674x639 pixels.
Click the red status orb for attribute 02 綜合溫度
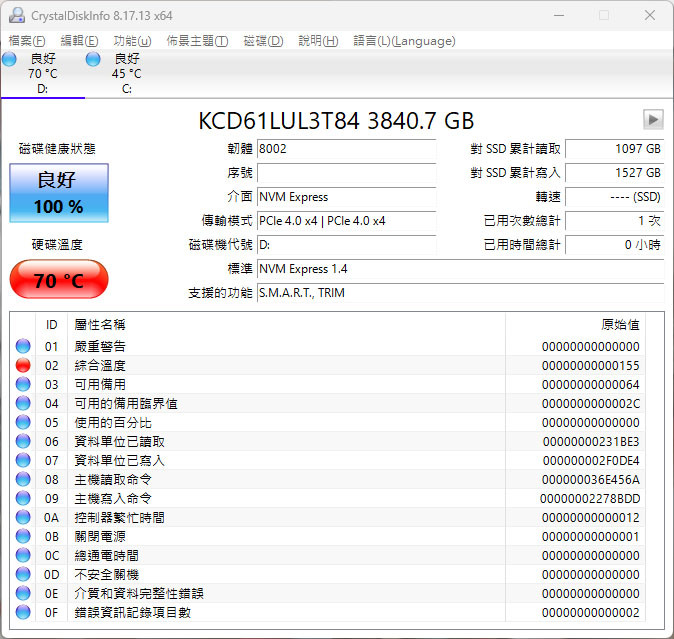[x=23, y=365]
